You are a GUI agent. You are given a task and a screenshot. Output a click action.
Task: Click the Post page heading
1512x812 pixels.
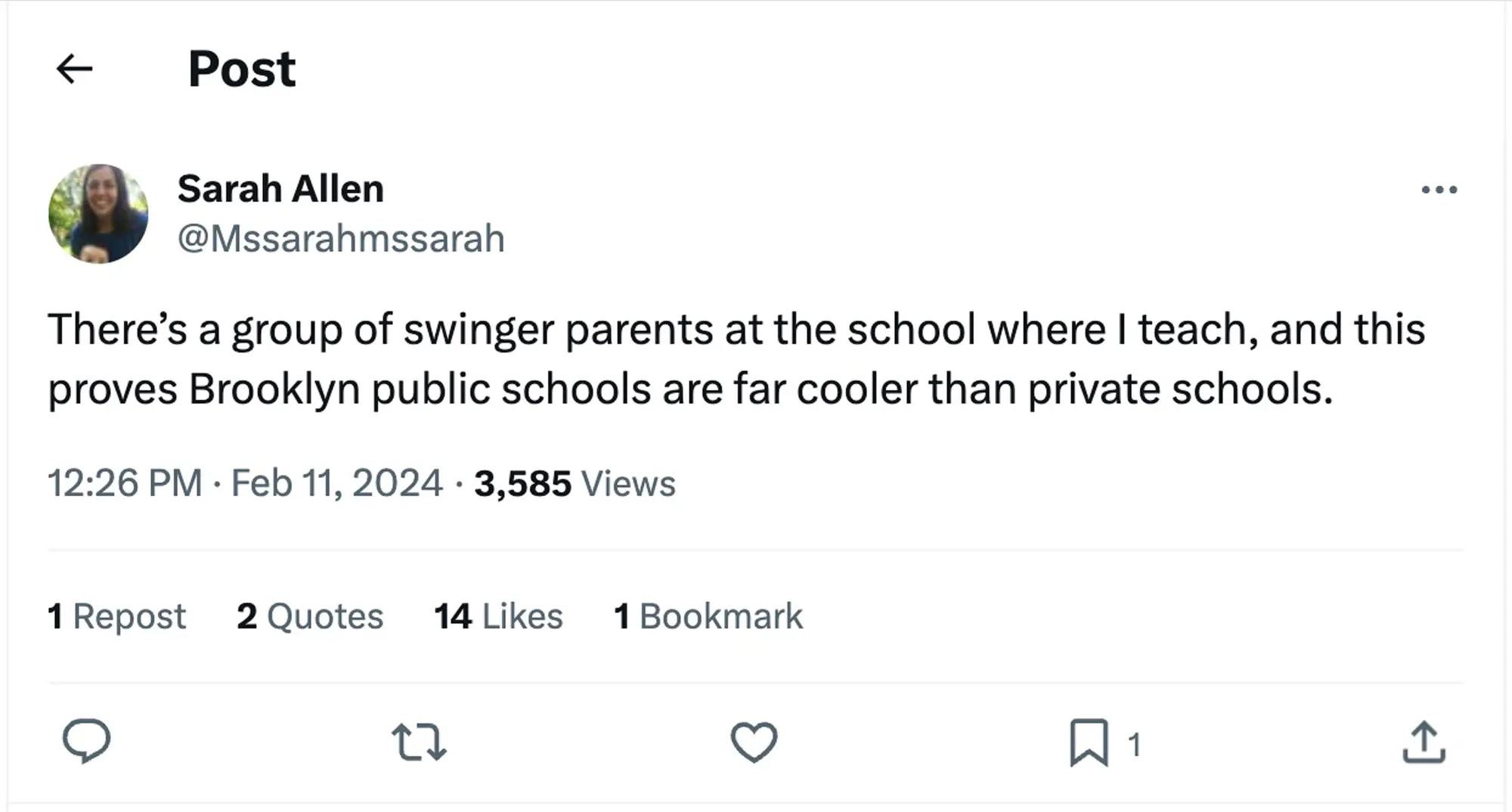pos(242,69)
